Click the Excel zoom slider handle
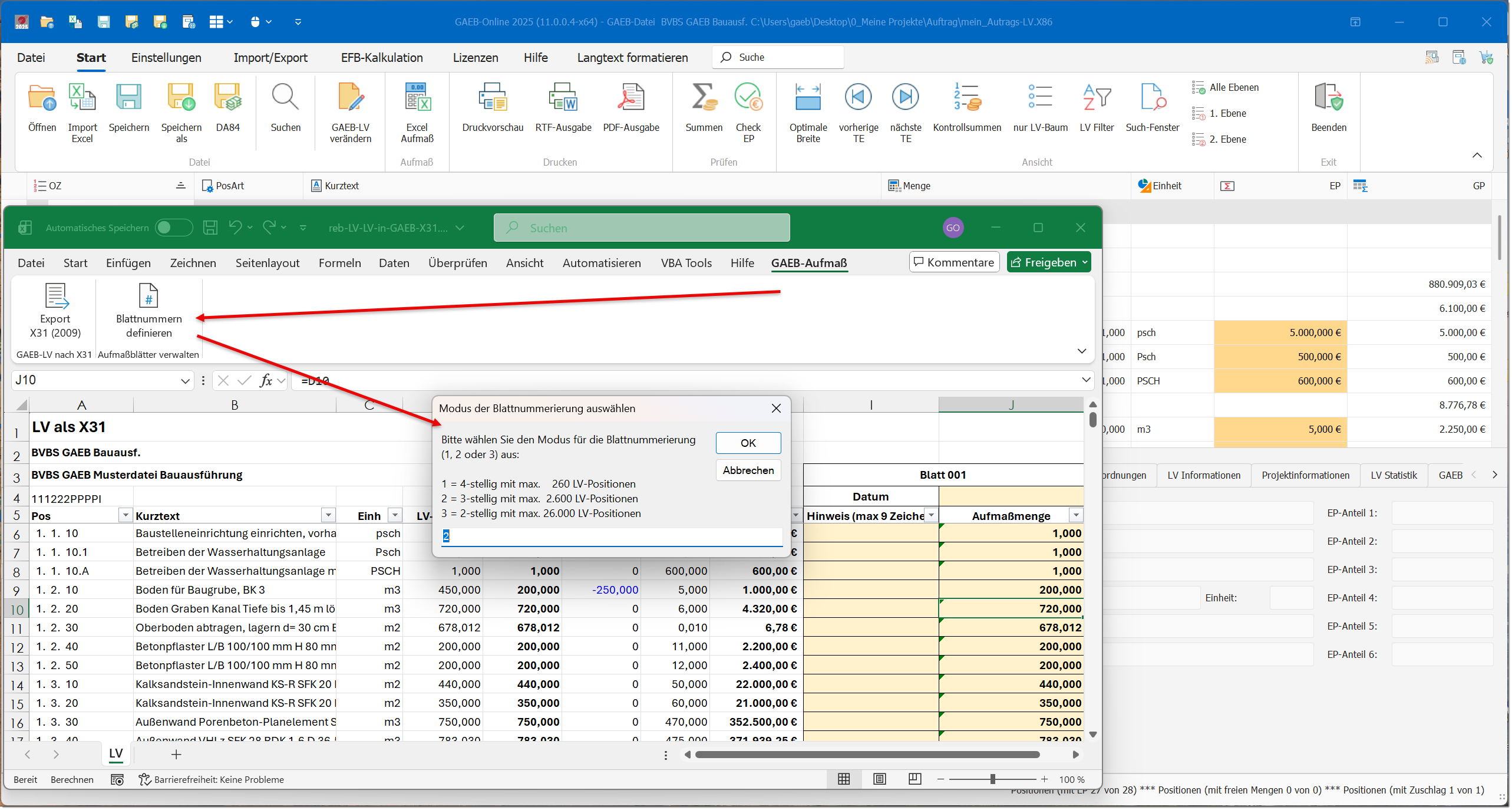This screenshot has height=810, width=1512. (992, 779)
